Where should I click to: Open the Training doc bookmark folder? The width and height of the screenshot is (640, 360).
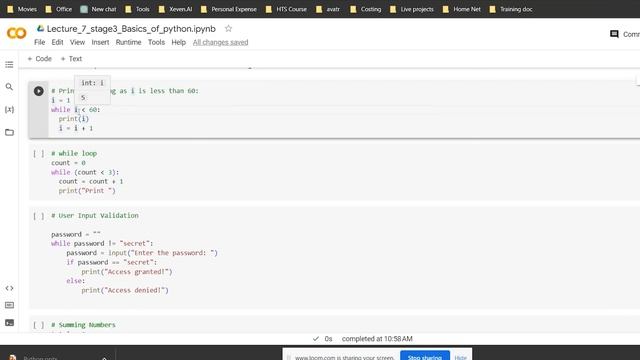511,9
